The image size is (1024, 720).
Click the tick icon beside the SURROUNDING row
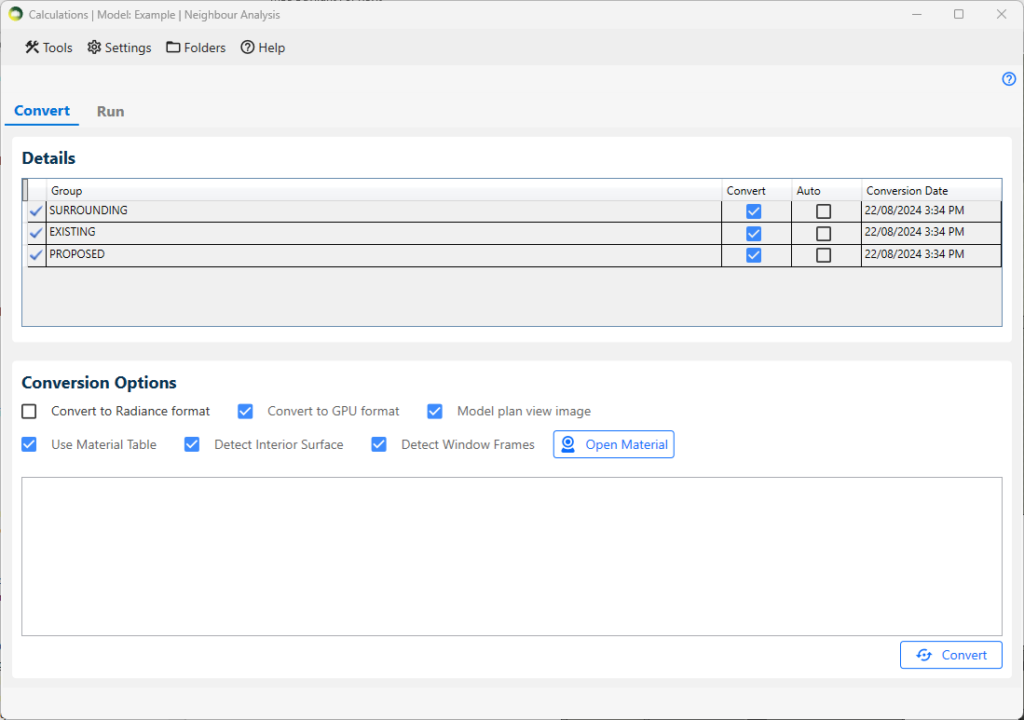tap(36, 211)
